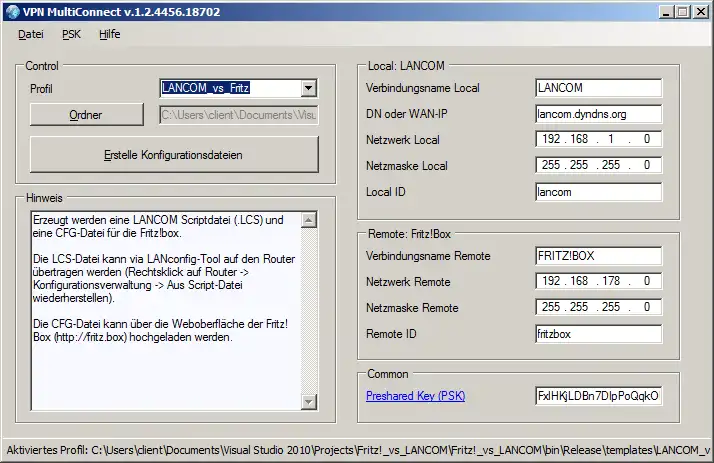Click the Hinweis scrollbar up arrow
This screenshot has height=463, width=714.
point(309,220)
